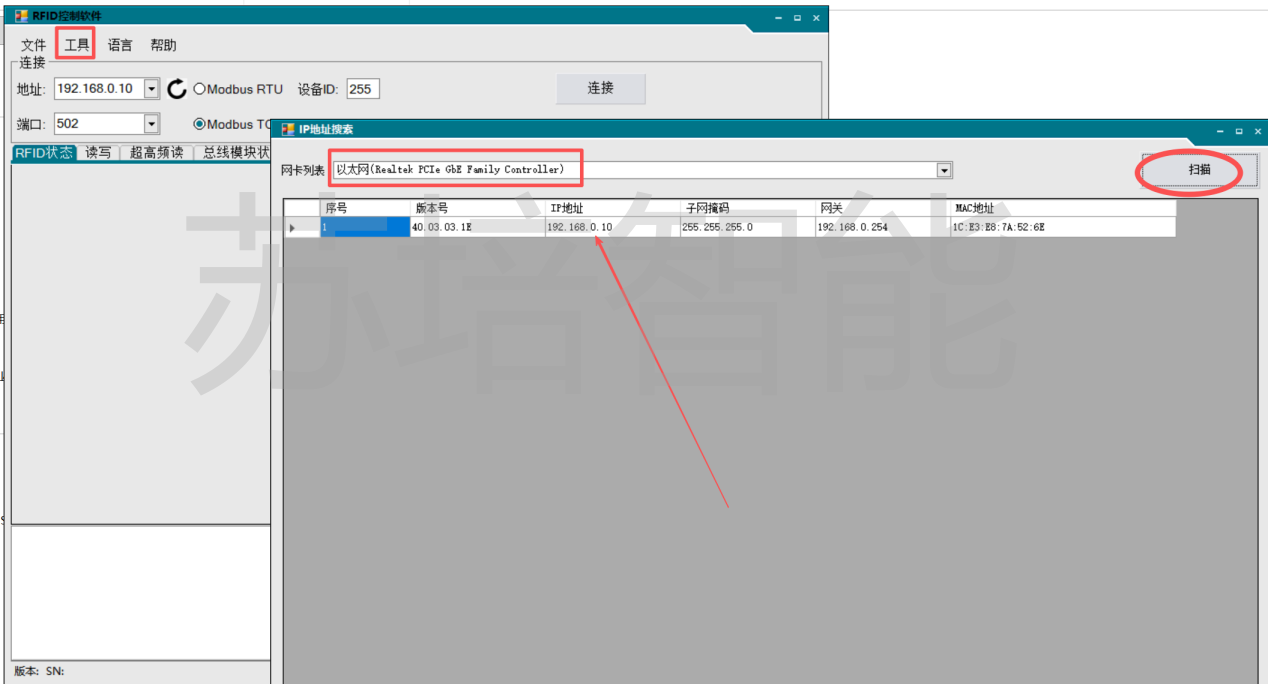The width and height of the screenshot is (1268, 684).
Task: Expand the 端口 port dropdown
Action: click(152, 124)
